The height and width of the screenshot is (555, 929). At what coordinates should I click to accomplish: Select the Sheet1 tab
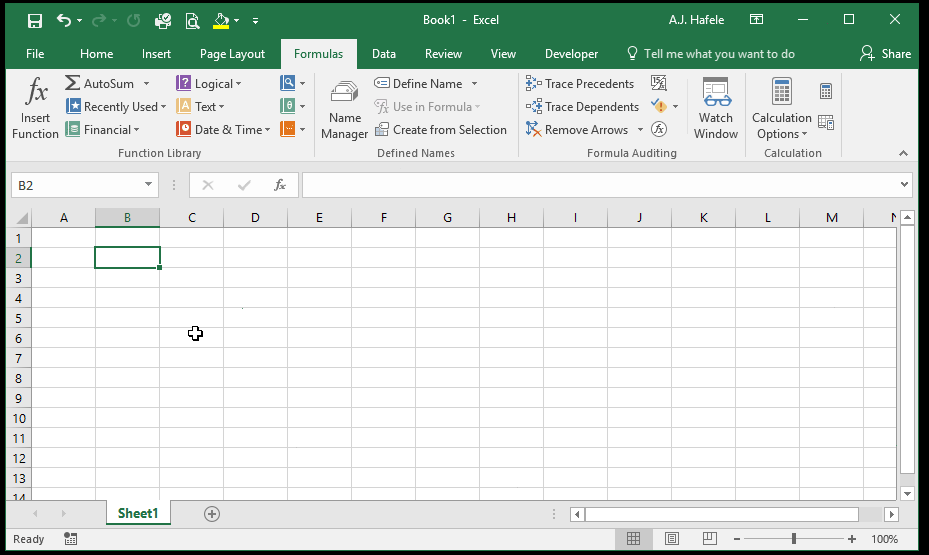138,513
